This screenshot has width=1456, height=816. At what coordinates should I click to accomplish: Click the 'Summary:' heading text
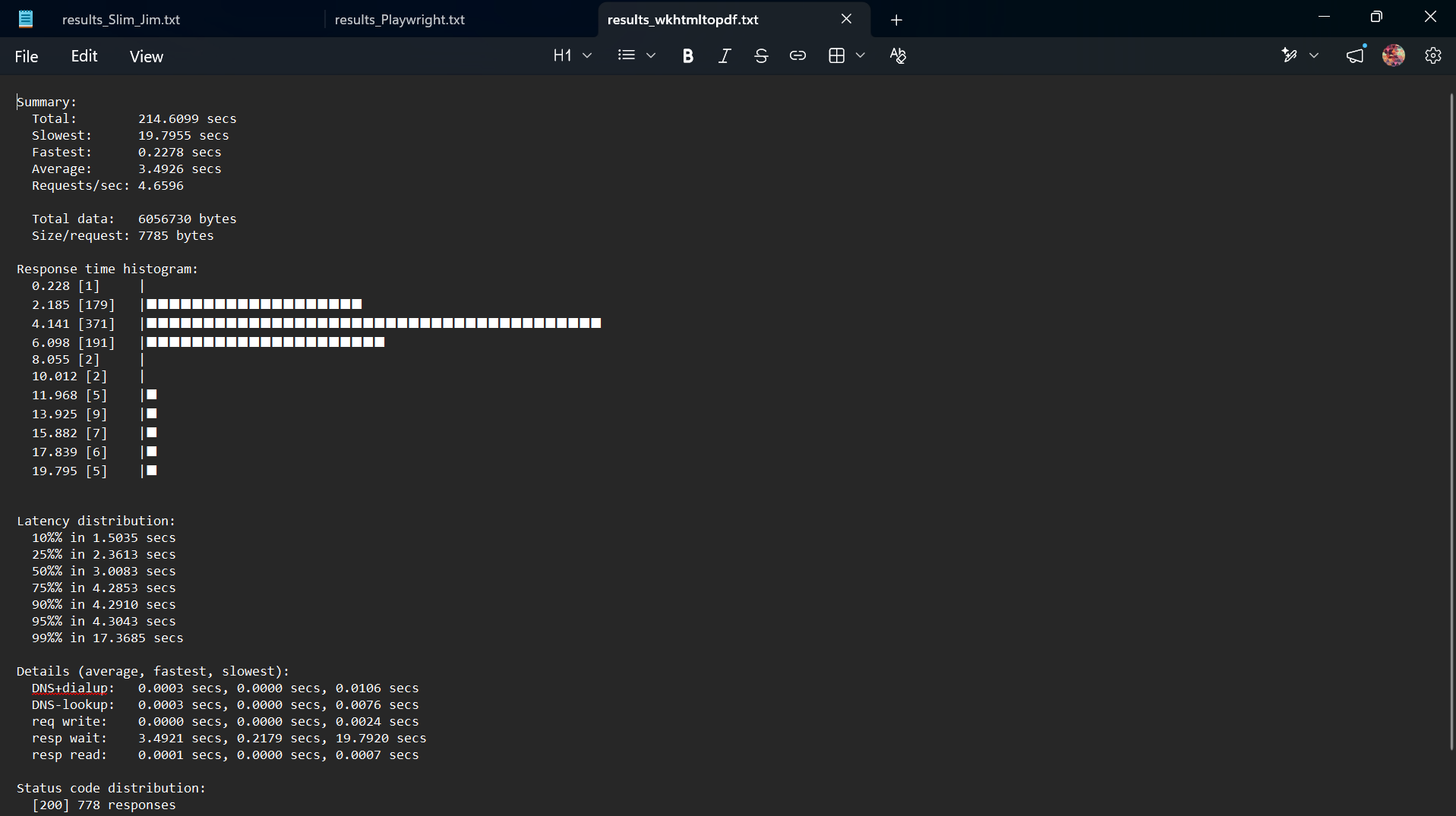pyautogui.click(x=46, y=102)
